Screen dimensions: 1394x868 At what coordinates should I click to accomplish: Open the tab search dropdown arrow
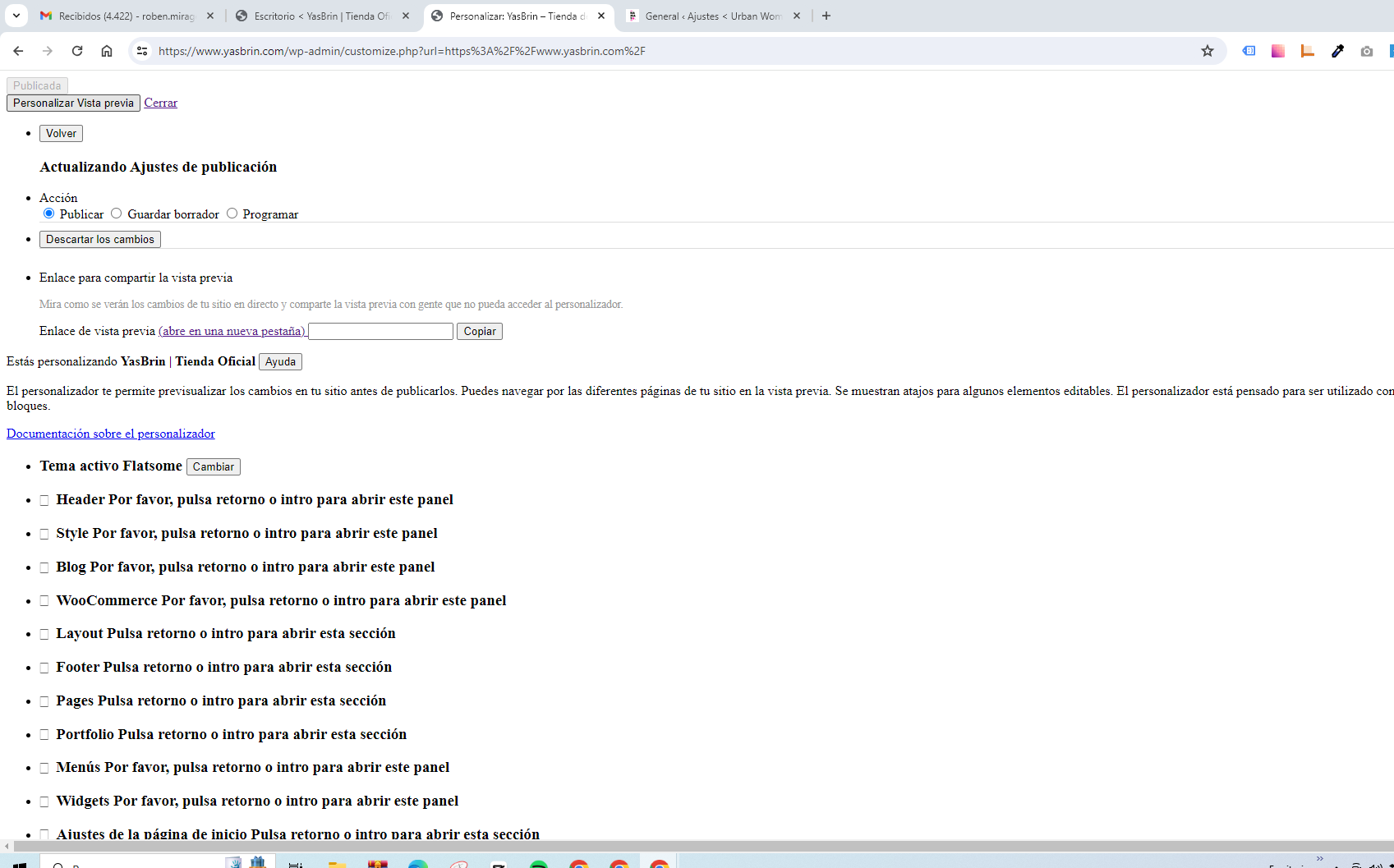(16, 16)
